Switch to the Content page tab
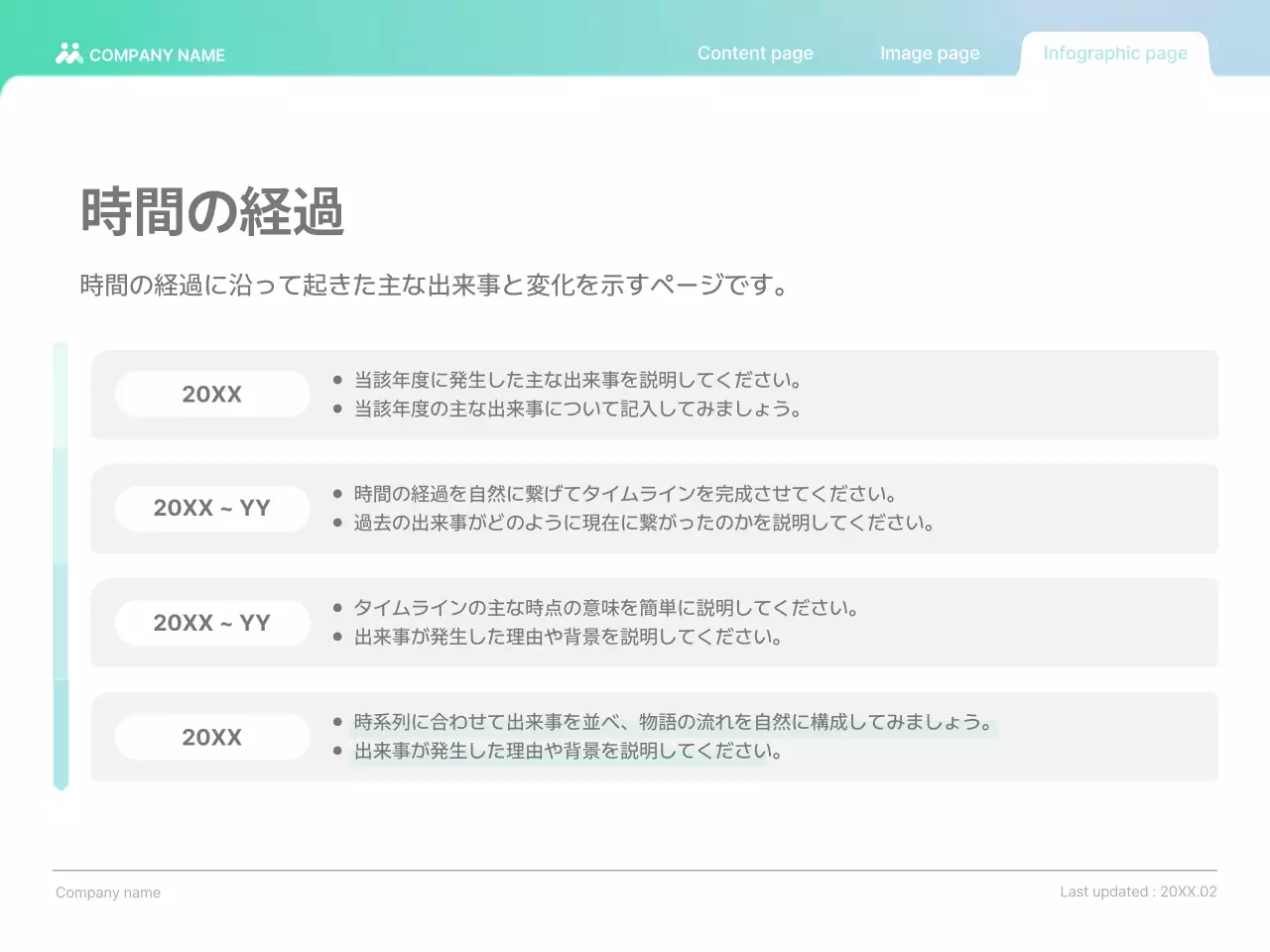The height and width of the screenshot is (952, 1270). pyautogui.click(x=755, y=53)
